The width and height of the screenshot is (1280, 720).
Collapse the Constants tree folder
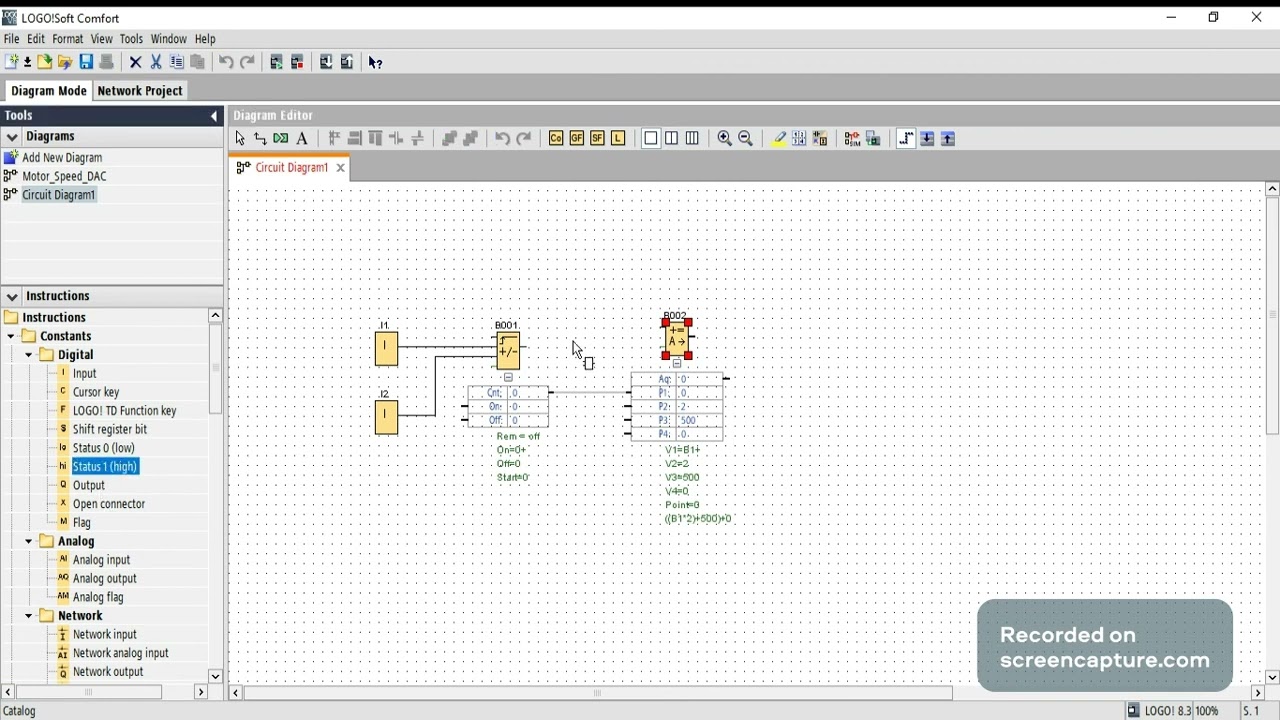(11, 337)
